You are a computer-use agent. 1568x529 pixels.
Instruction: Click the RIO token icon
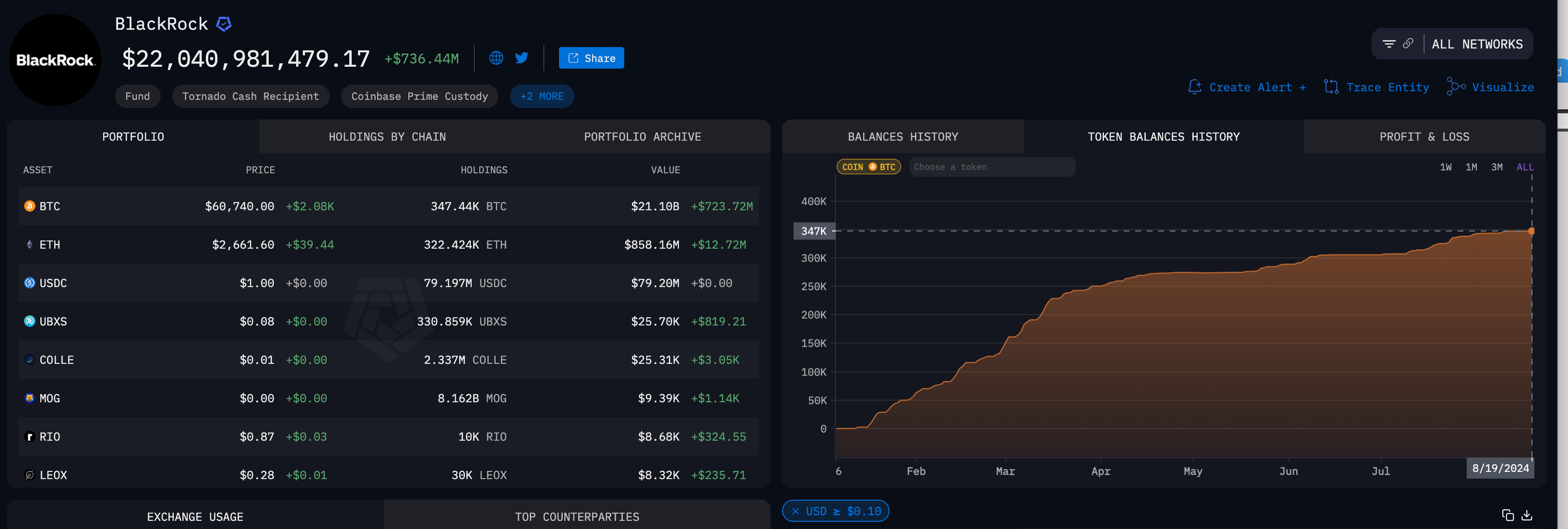click(x=29, y=436)
